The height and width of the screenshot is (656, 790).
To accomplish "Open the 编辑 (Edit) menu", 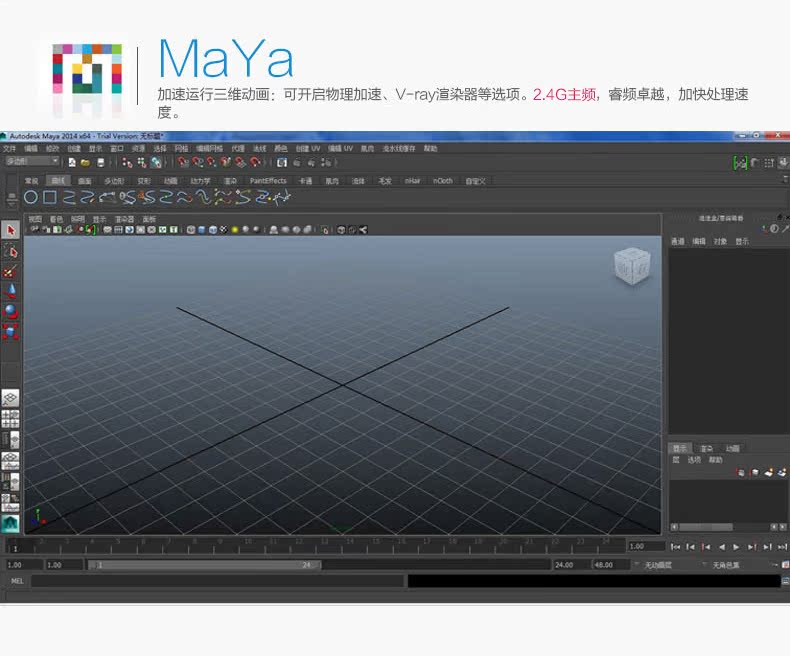I will (x=31, y=149).
